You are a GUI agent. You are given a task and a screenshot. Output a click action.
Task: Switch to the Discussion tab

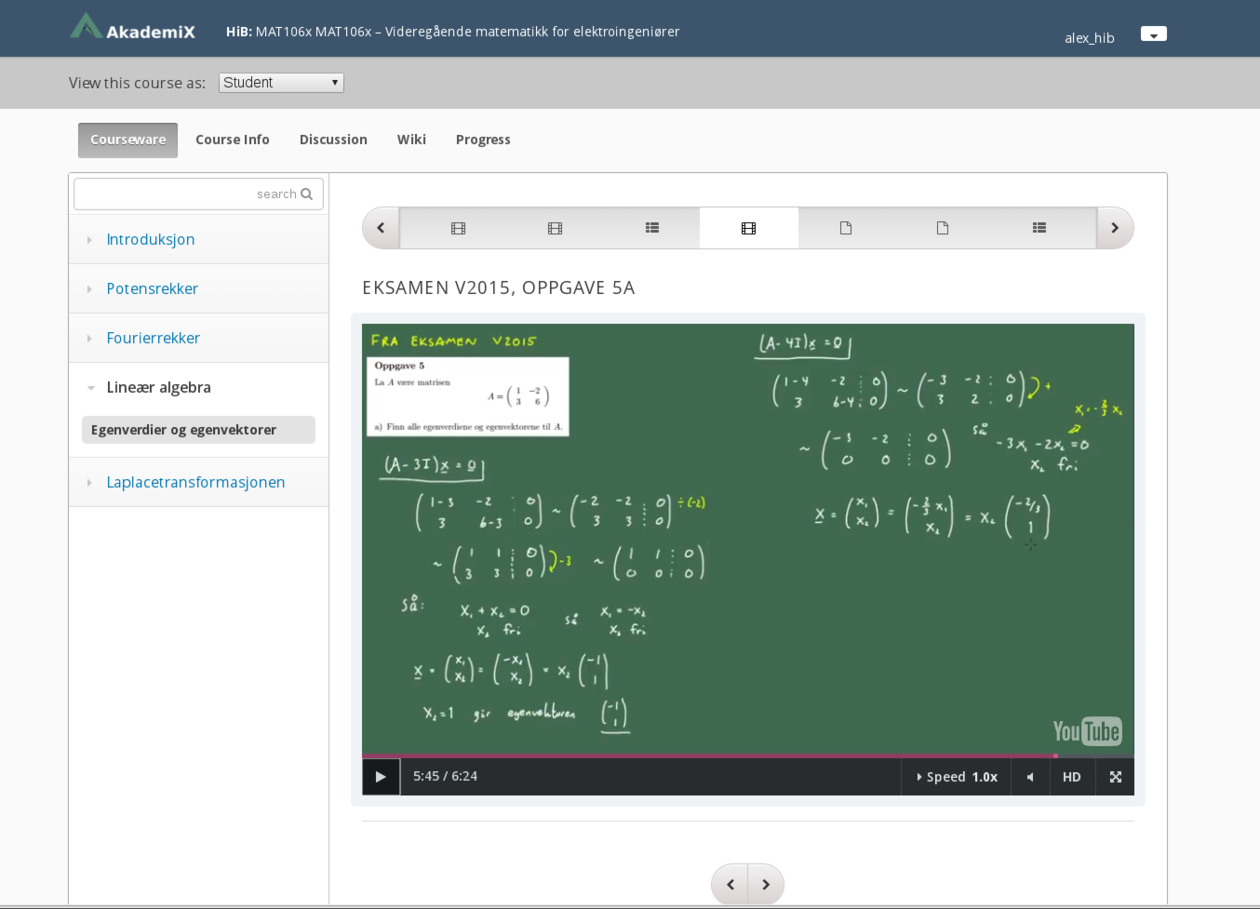coord(333,140)
